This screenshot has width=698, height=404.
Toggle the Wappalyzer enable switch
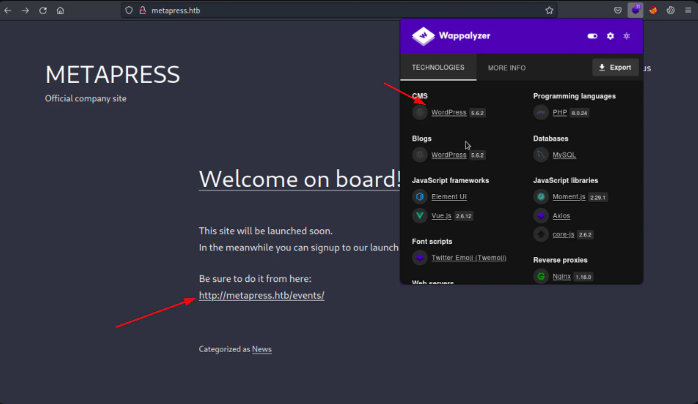(x=593, y=36)
